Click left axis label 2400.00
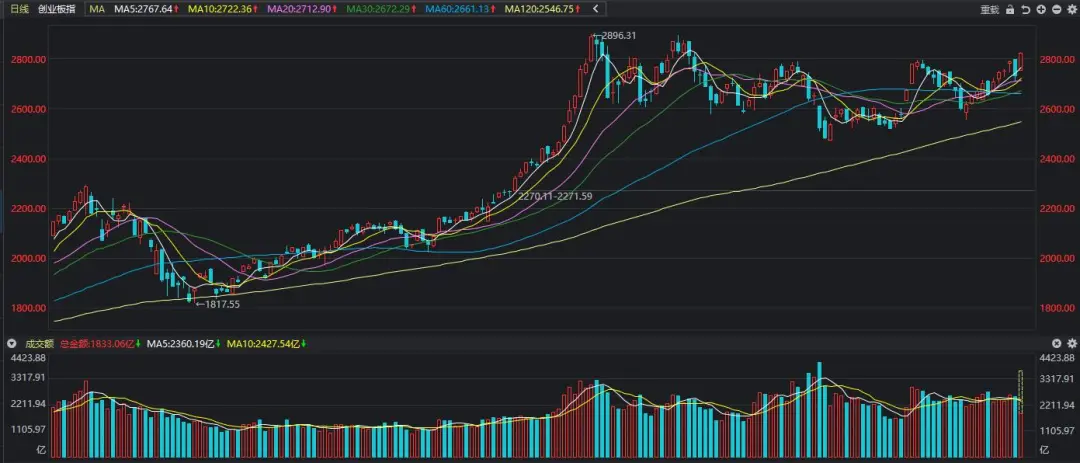Image resolution: width=1080 pixels, height=463 pixels. point(29,158)
